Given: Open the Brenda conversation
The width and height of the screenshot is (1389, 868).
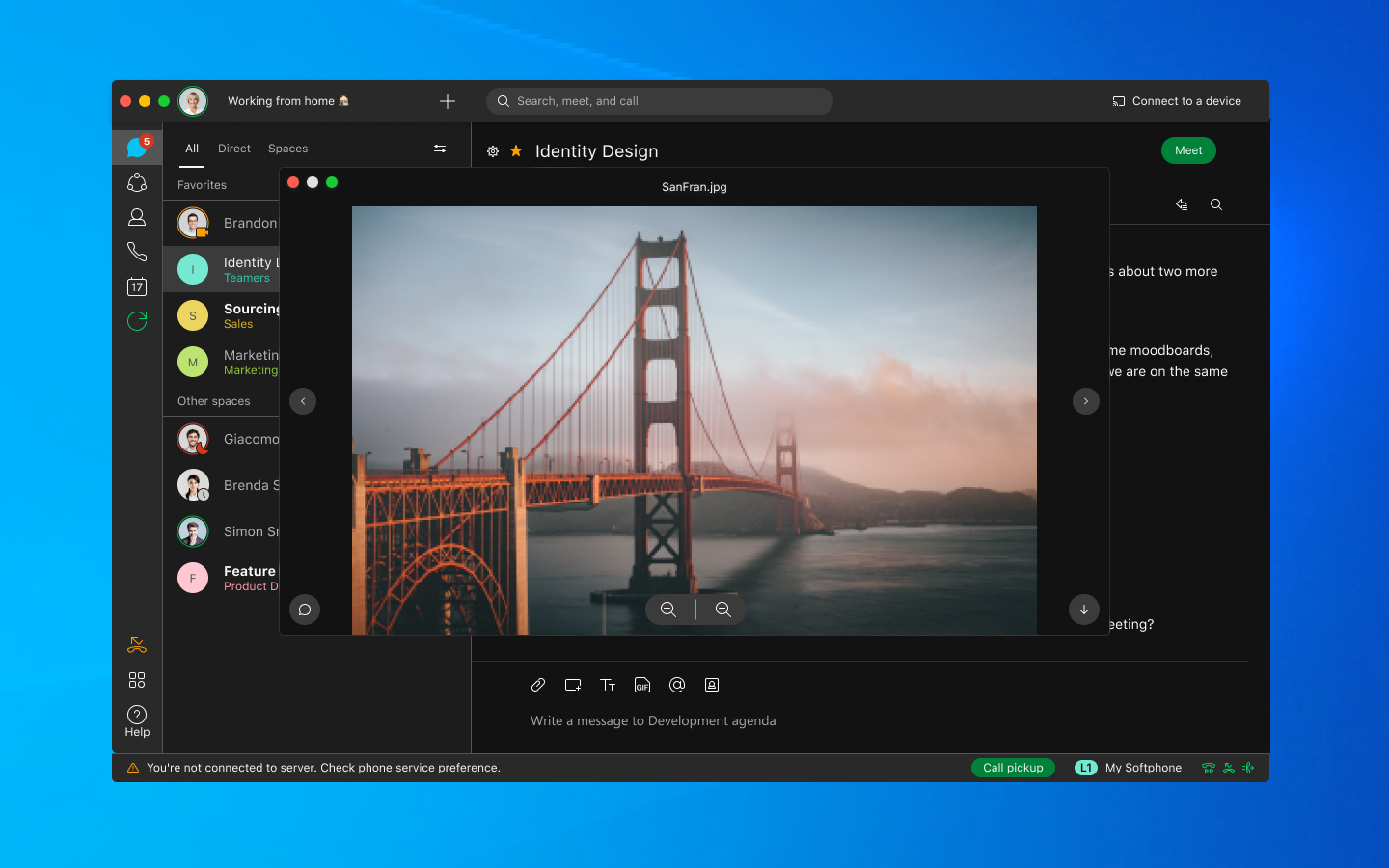Looking at the screenshot, I should (222, 485).
